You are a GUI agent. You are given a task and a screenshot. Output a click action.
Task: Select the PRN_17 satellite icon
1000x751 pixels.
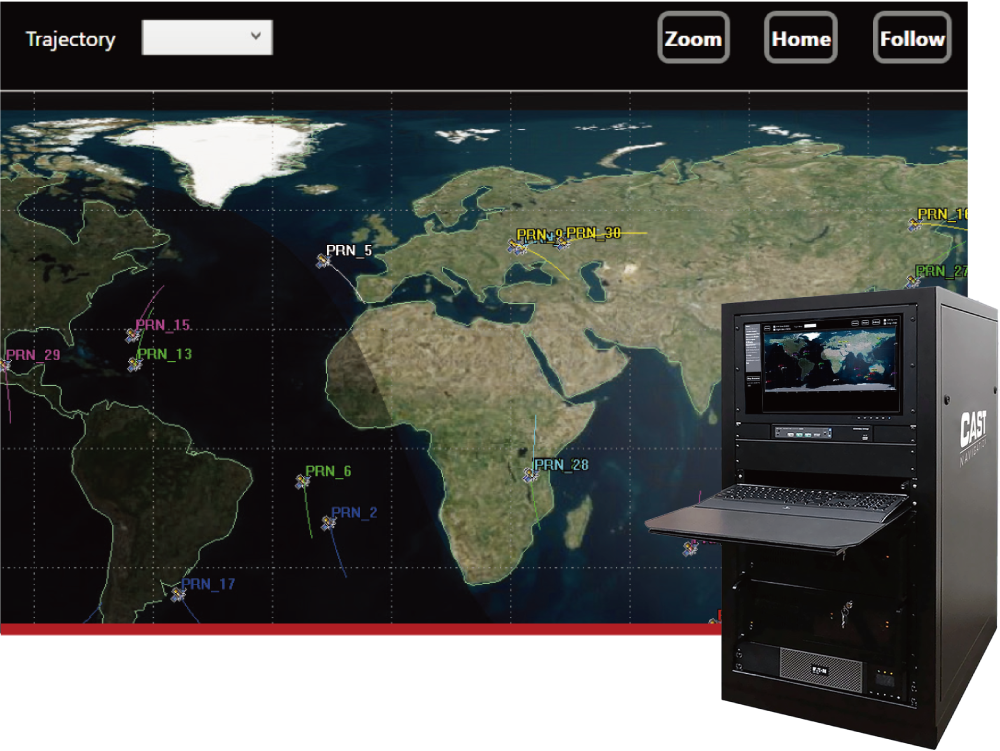(x=178, y=594)
